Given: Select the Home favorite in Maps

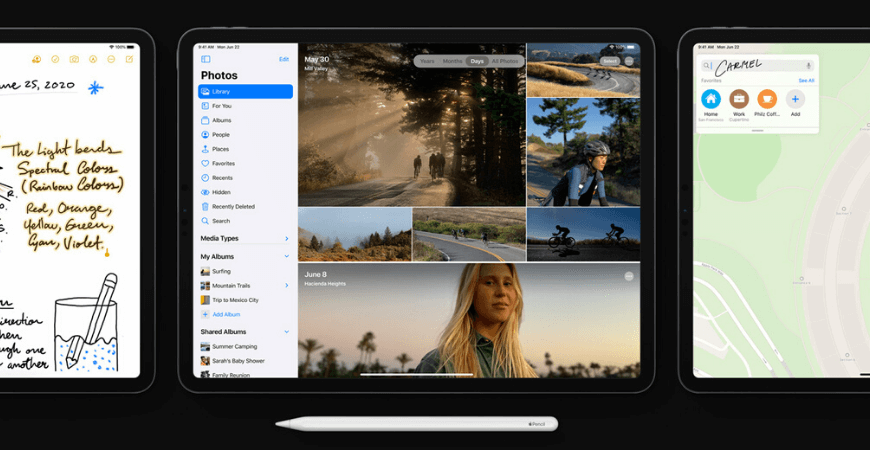Looking at the screenshot, I should (x=711, y=99).
